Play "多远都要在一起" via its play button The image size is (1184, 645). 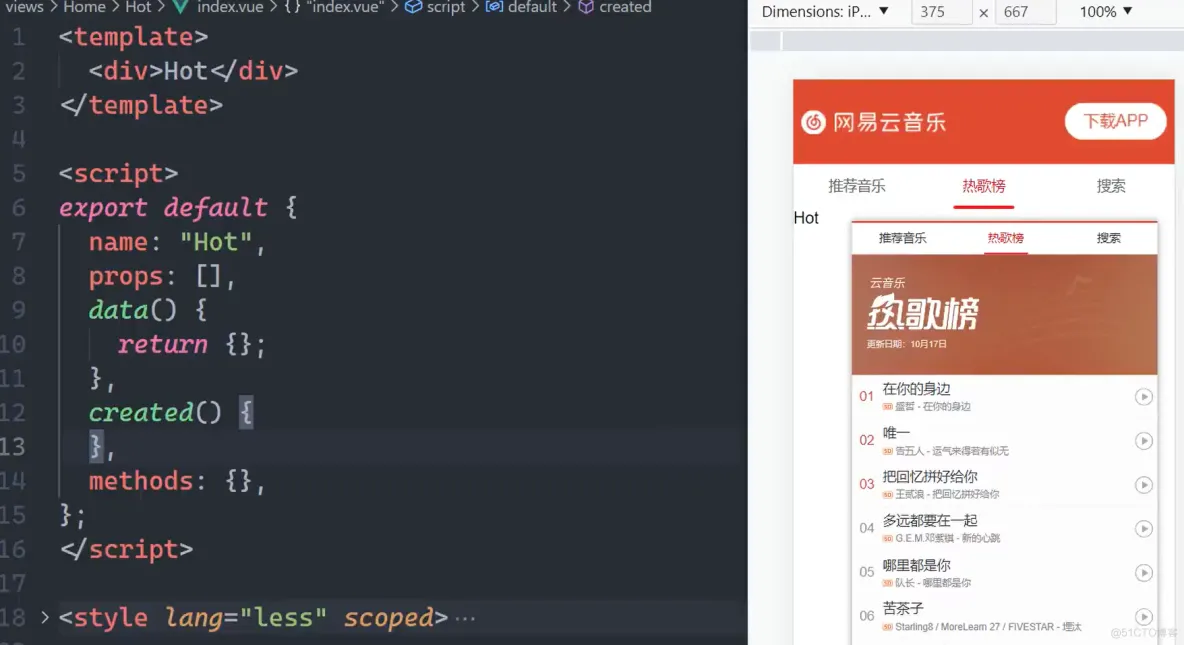1144,529
